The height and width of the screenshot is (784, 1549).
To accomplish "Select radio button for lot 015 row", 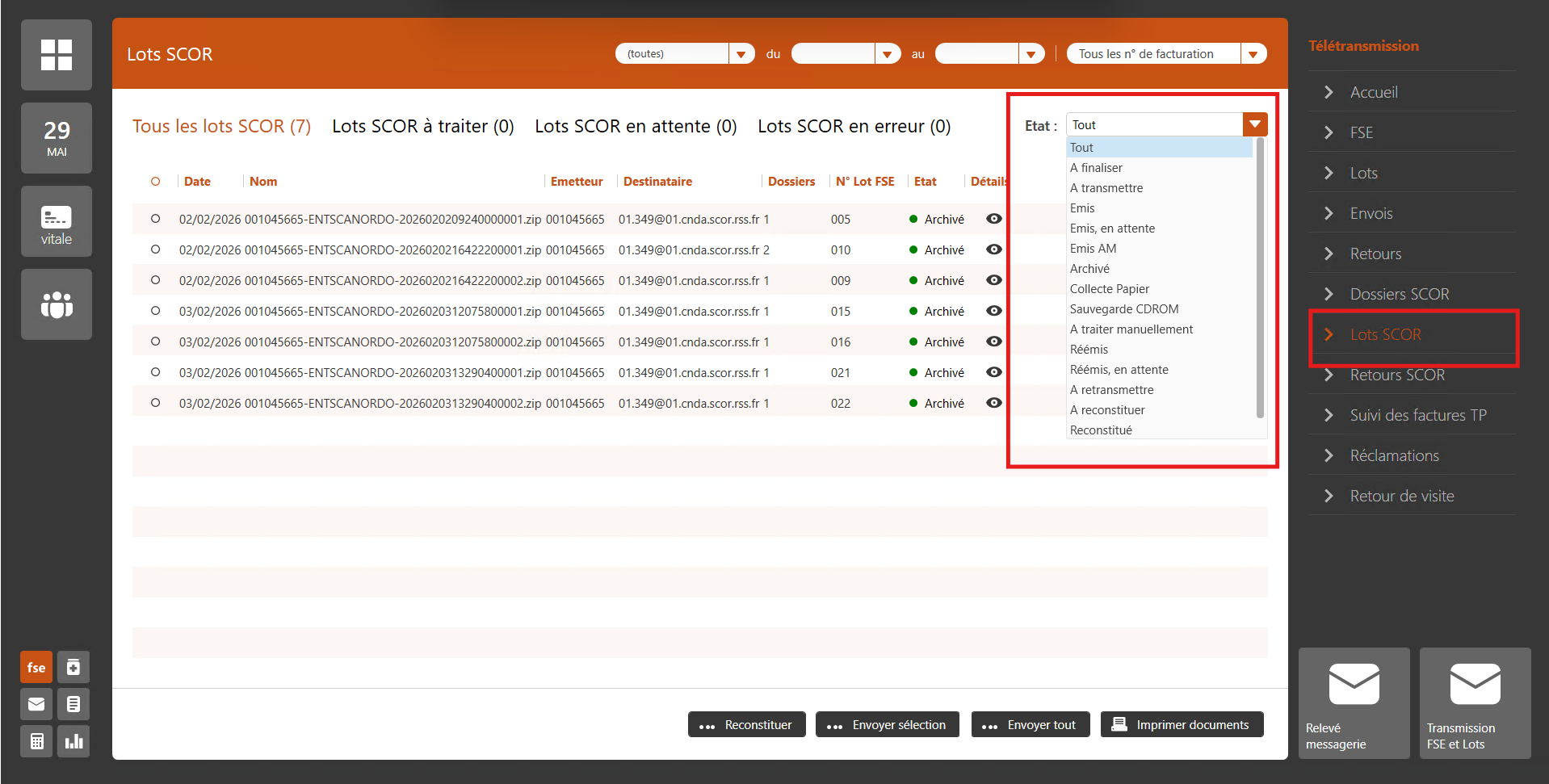I will pyautogui.click(x=155, y=311).
